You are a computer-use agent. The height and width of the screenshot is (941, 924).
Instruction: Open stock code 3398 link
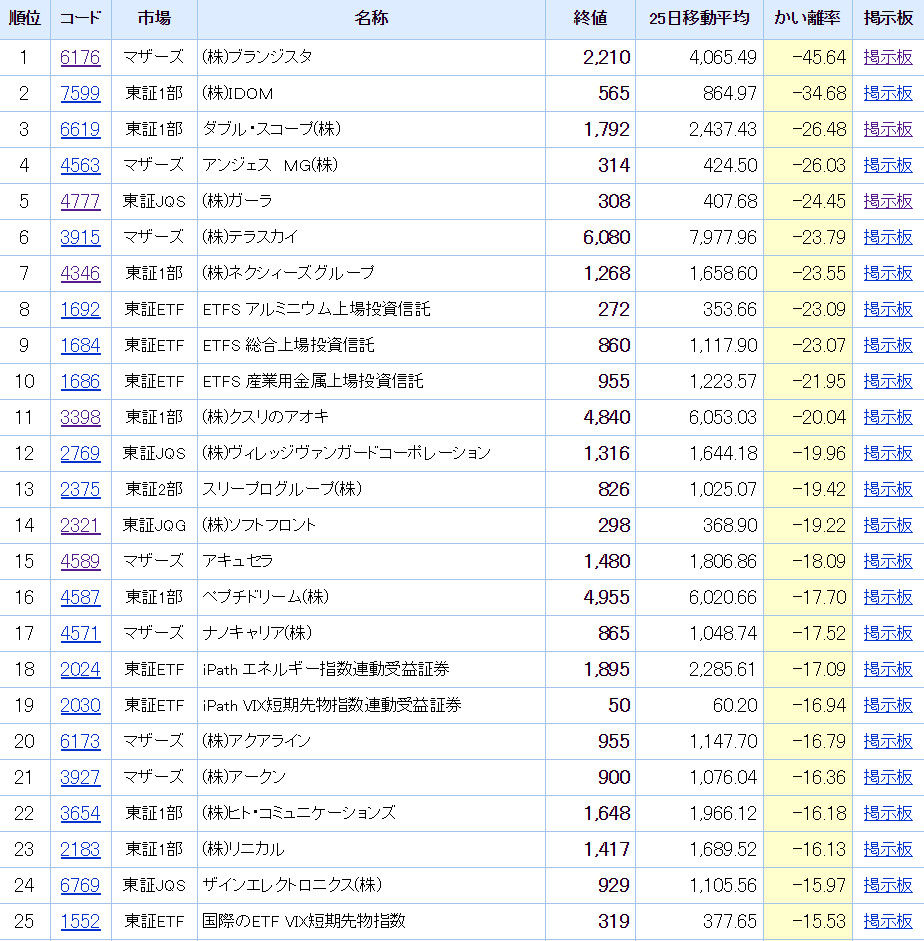point(80,418)
